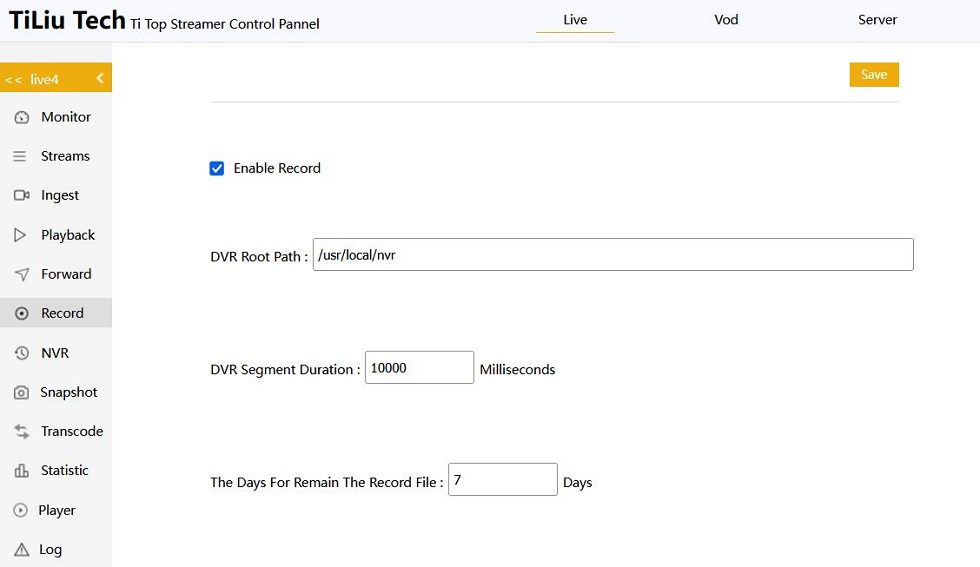Uncheck the Enable Record checkbox
980x567 pixels.
(216, 168)
